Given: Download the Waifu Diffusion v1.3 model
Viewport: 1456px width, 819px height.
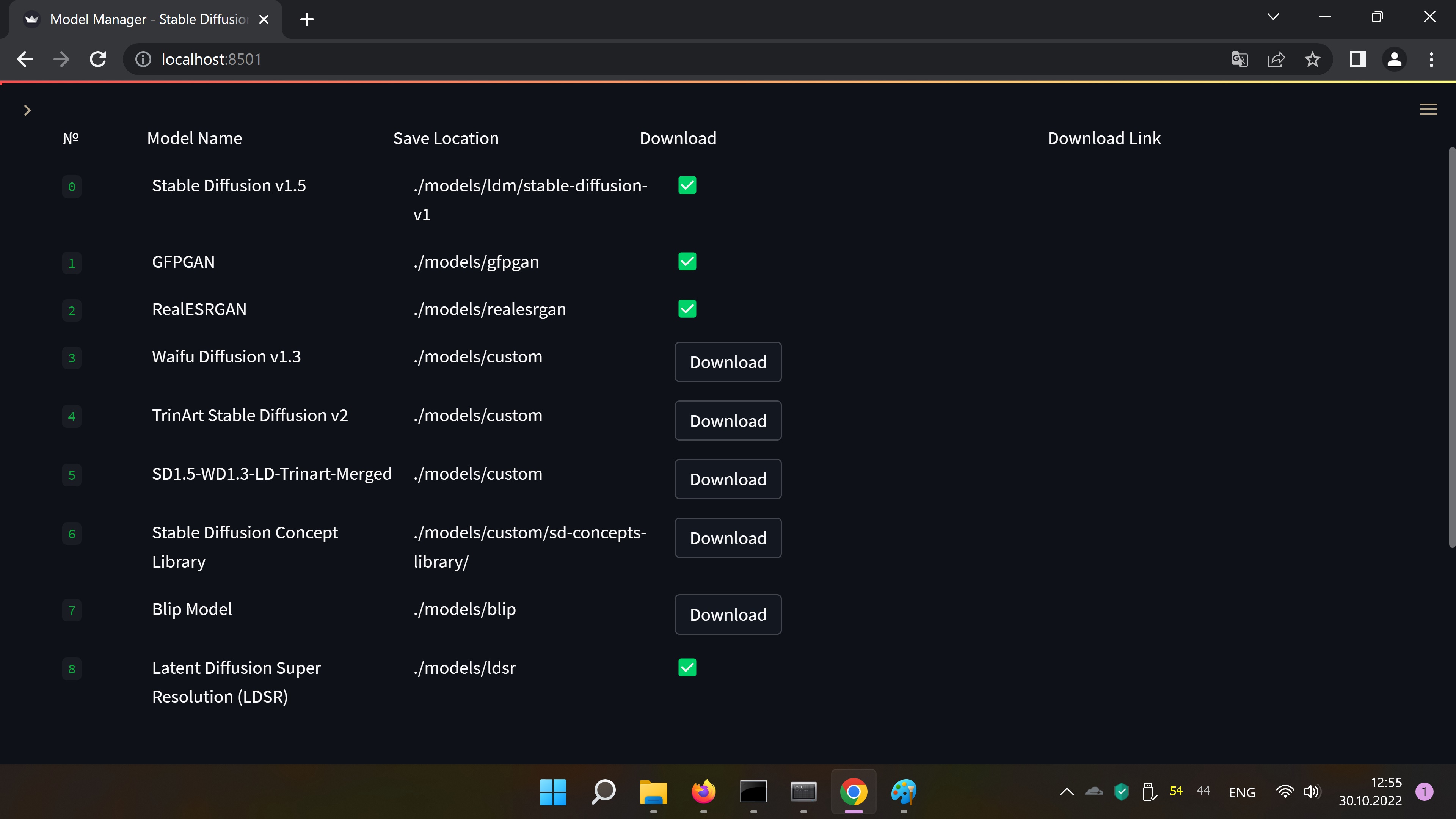Looking at the screenshot, I should pyautogui.click(x=728, y=362).
